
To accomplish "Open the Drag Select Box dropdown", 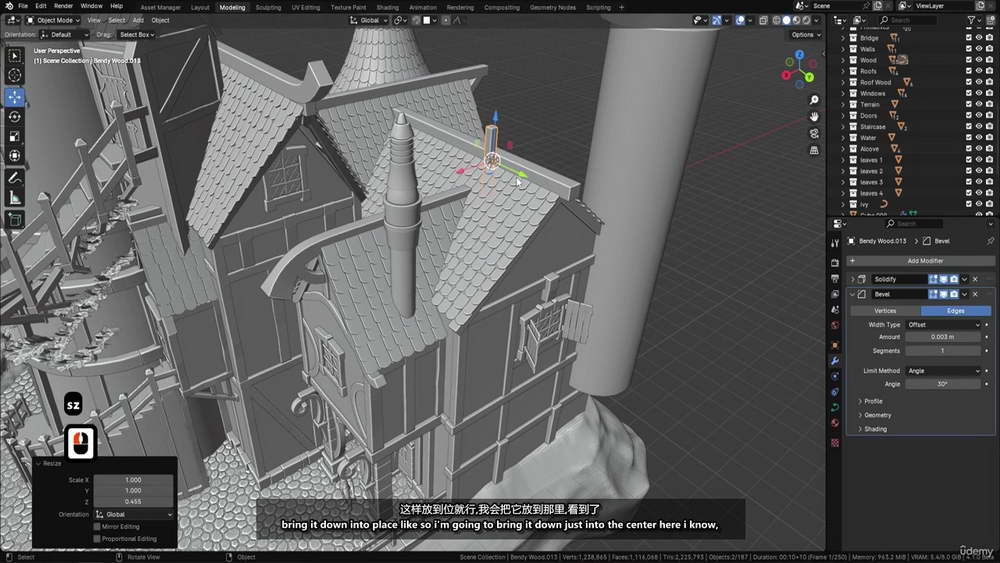I will [x=136, y=34].
